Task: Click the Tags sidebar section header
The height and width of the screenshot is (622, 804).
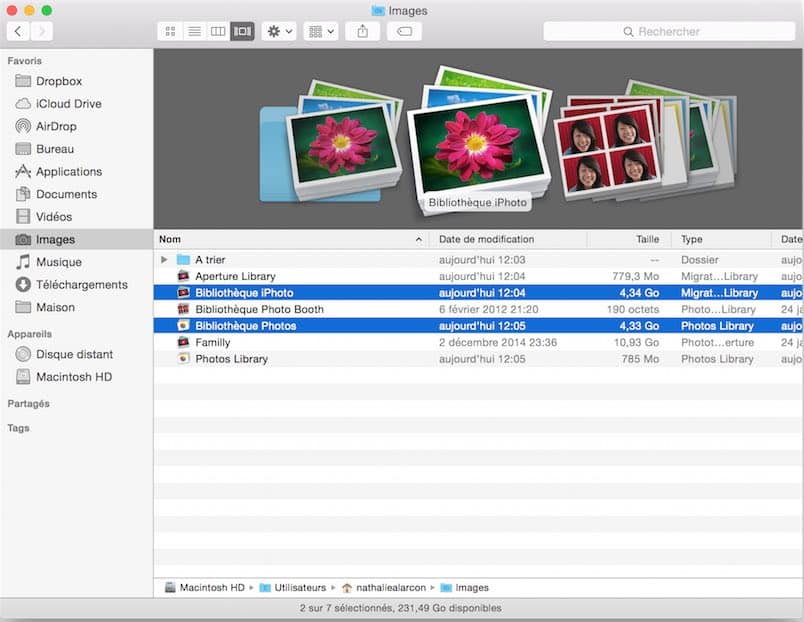Action: click(18, 428)
